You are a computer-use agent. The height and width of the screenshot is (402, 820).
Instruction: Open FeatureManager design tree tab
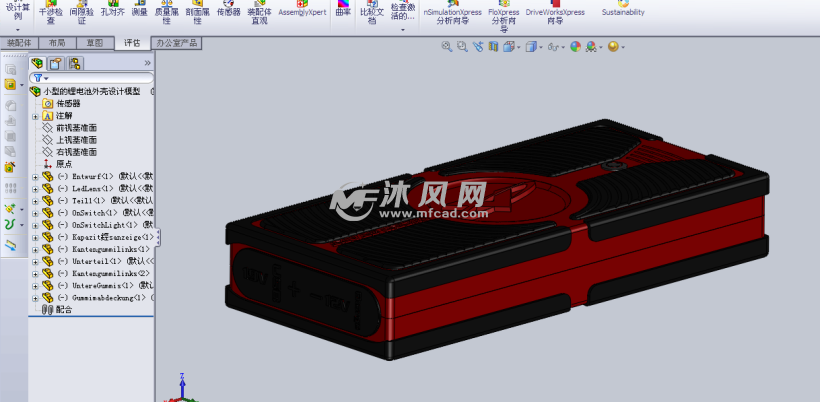(37, 64)
